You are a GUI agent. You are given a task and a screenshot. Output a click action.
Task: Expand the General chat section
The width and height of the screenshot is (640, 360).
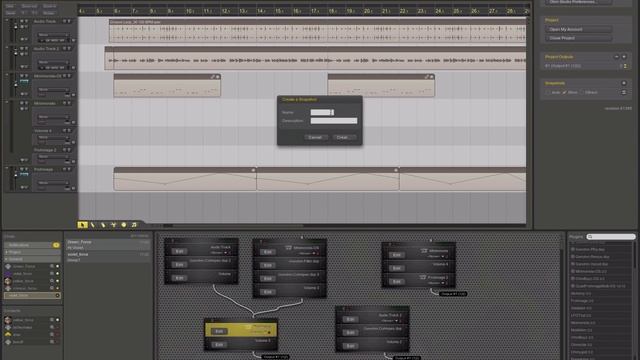pyautogui.click(x=32, y=259)
